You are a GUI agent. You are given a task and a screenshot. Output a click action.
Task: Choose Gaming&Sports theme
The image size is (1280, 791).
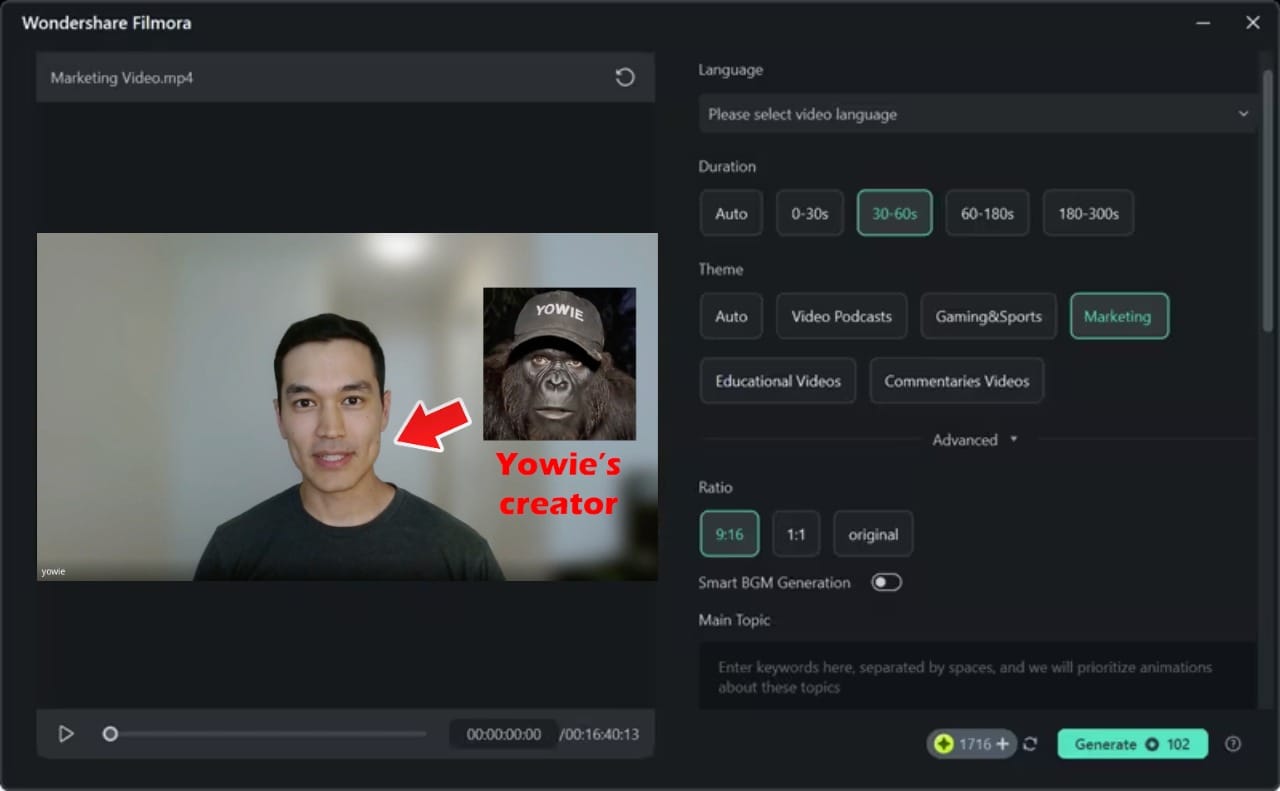pos(988,316)
